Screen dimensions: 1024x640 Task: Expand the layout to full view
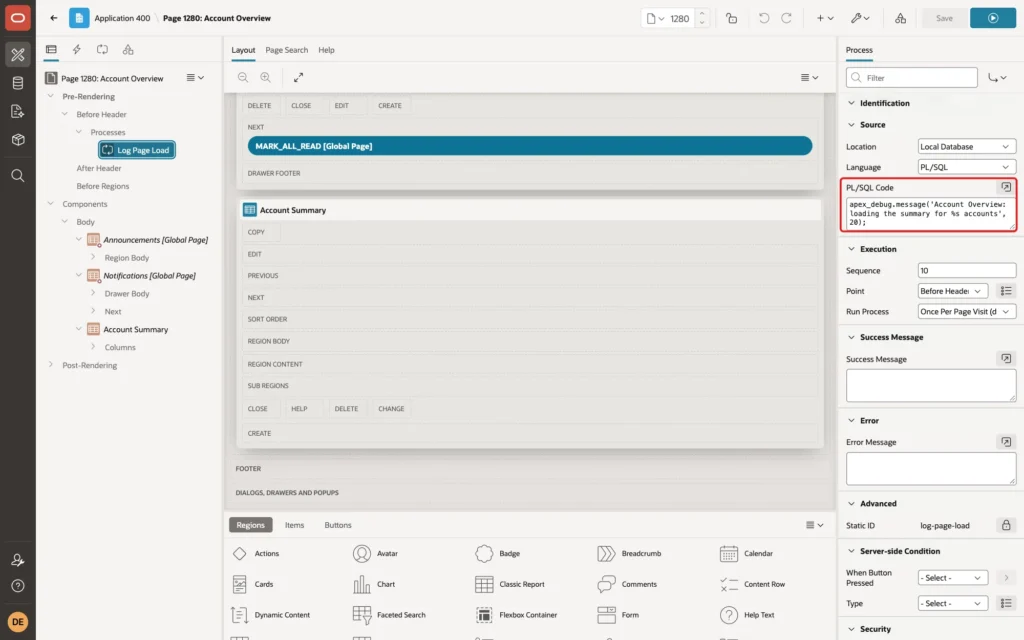pos(298,77)
